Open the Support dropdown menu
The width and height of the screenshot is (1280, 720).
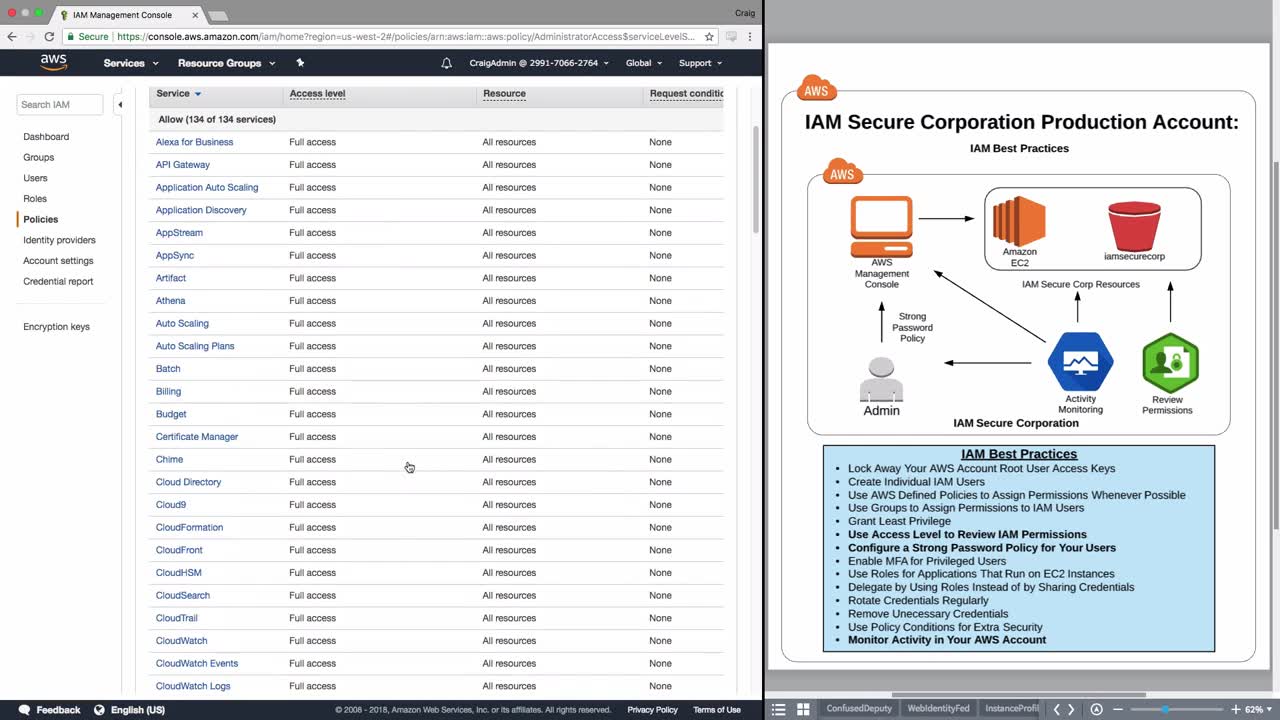coord(700,63)
